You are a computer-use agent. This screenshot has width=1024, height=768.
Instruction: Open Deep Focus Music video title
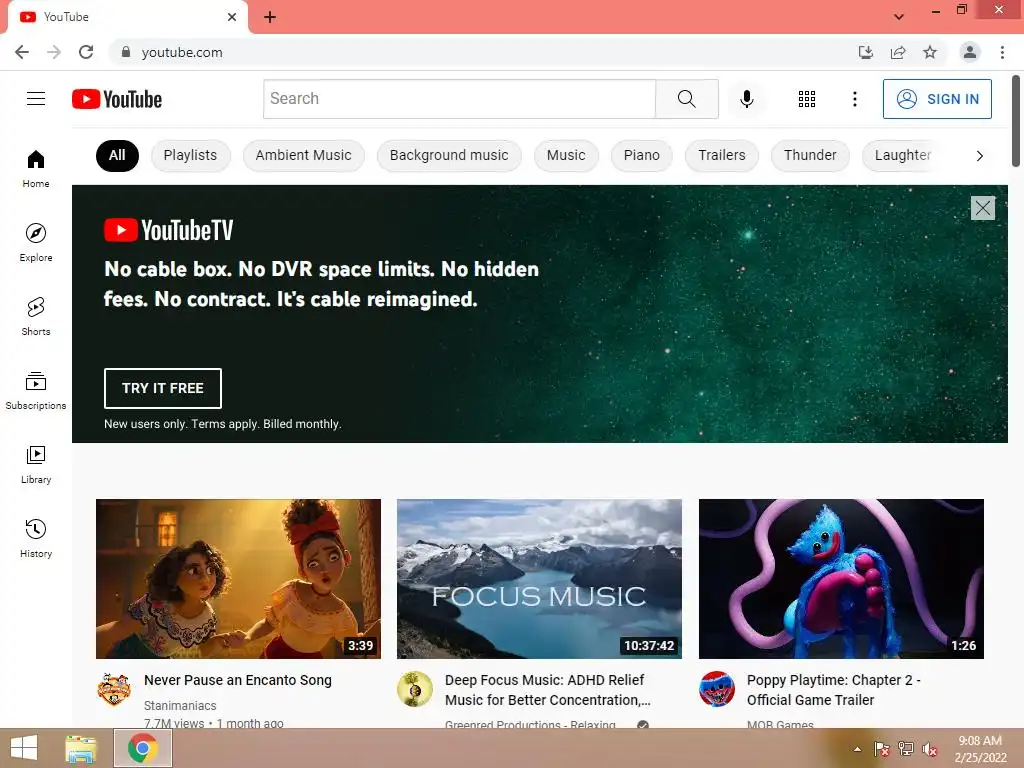[x=547, y=690]
